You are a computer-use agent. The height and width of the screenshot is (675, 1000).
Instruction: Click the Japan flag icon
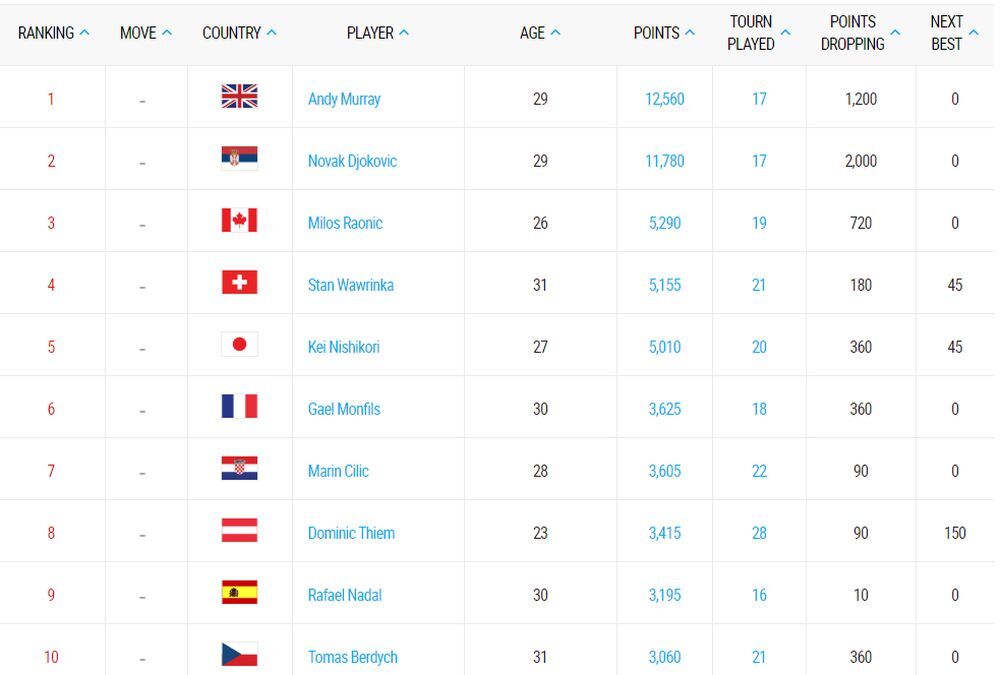239,345
